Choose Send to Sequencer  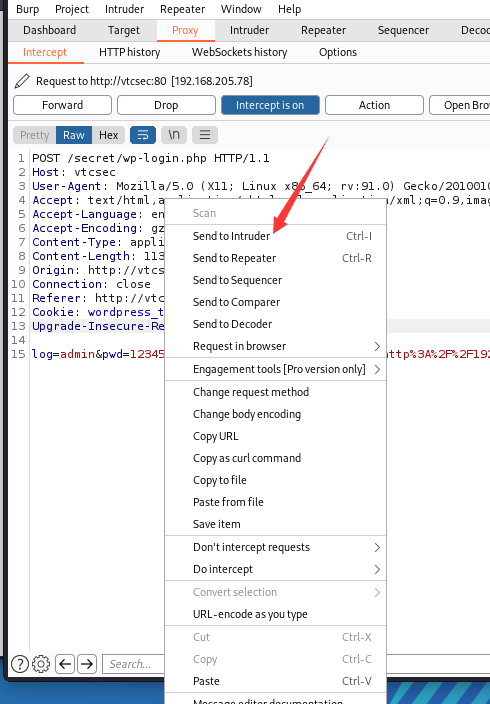click(275, 280)
